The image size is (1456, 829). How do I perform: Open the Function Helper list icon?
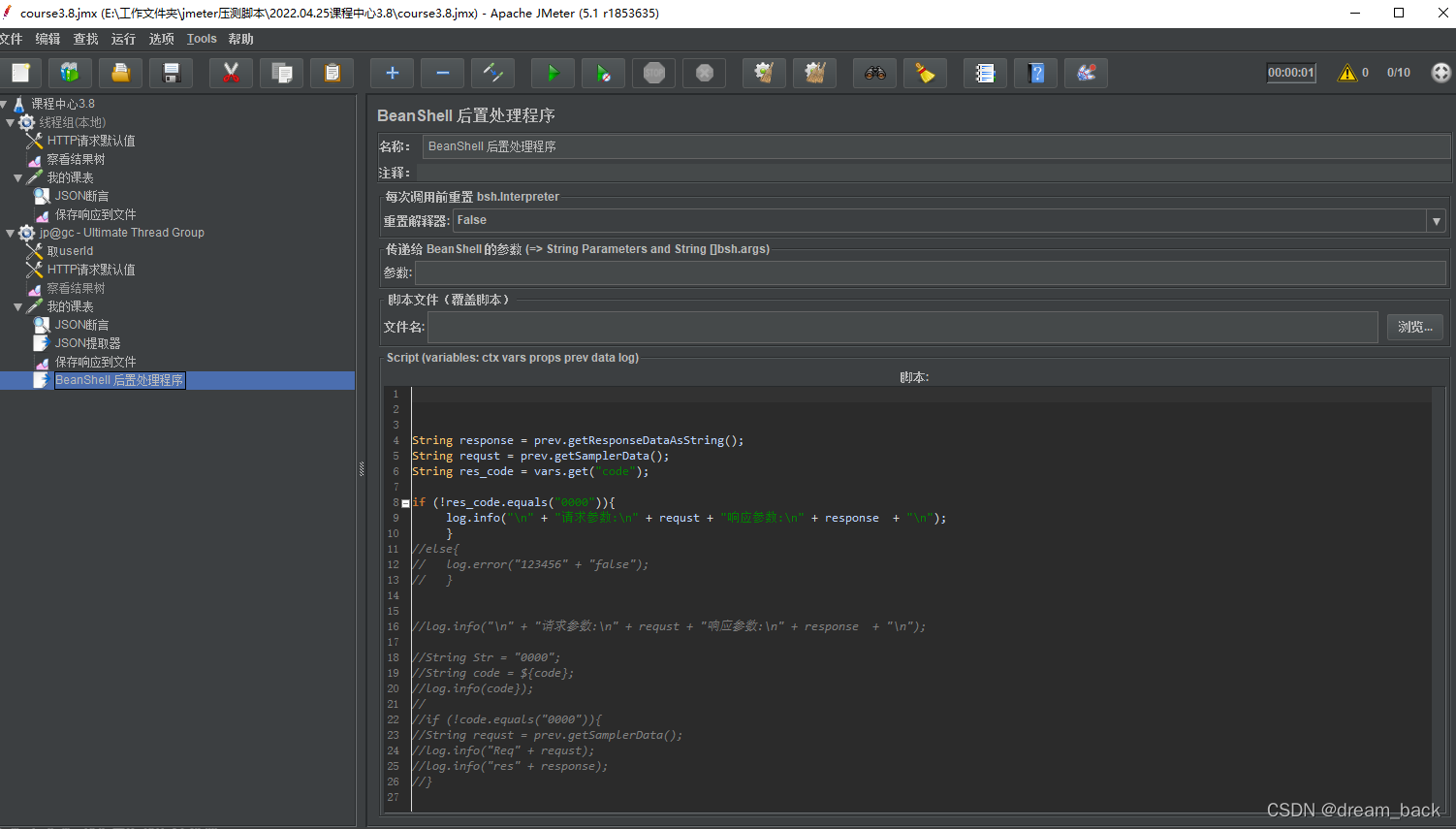pyautogui.click(x=985, y=73)
